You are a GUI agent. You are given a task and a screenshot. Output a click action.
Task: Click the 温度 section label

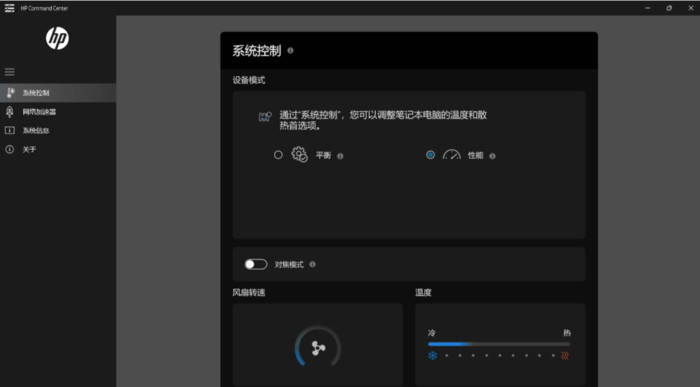coord(423,292)
